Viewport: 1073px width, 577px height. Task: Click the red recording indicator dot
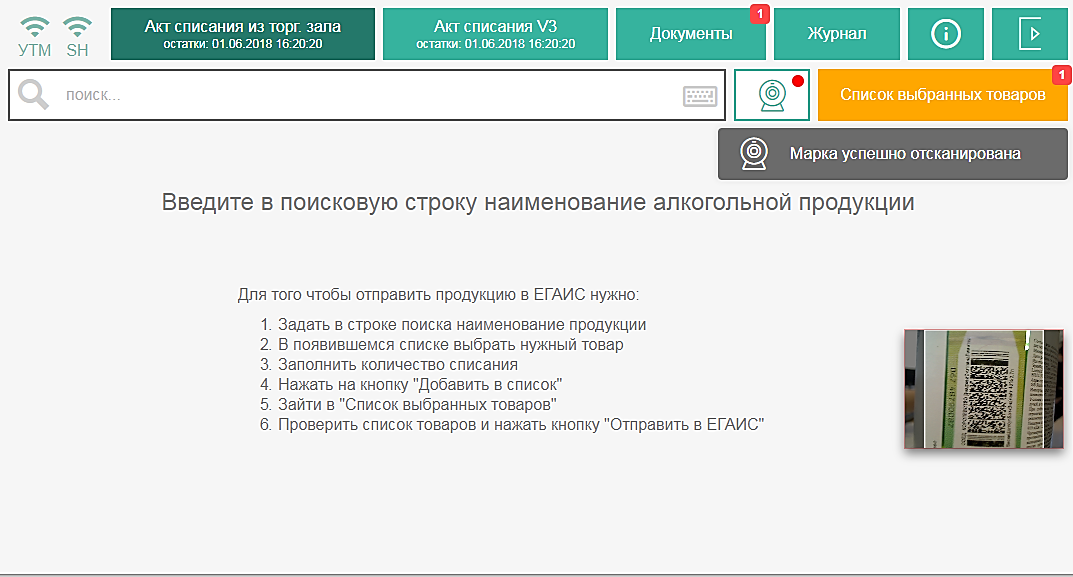point(797,81)
